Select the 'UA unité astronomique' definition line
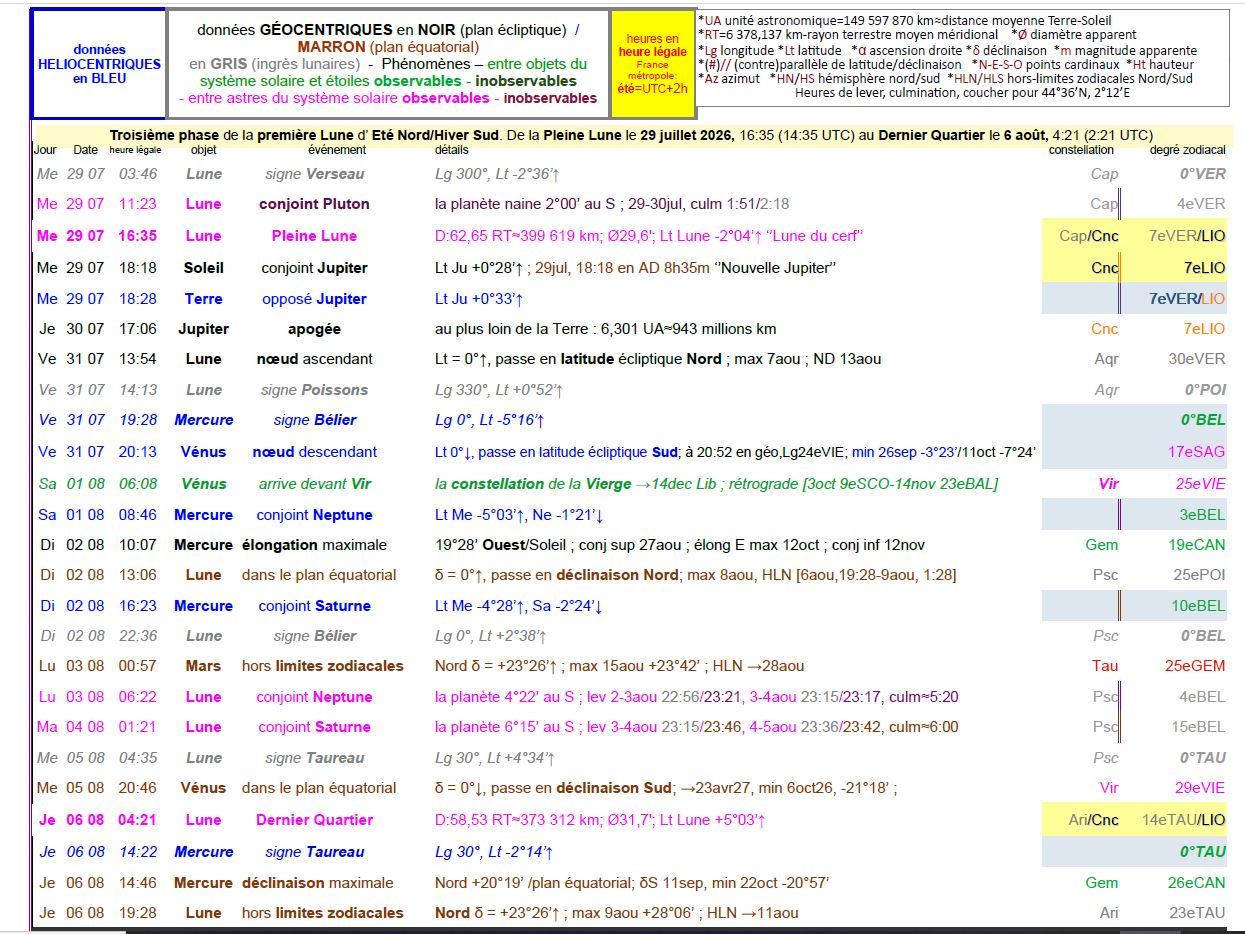The width and height of the screenshot is (1245, 934). 905,20
